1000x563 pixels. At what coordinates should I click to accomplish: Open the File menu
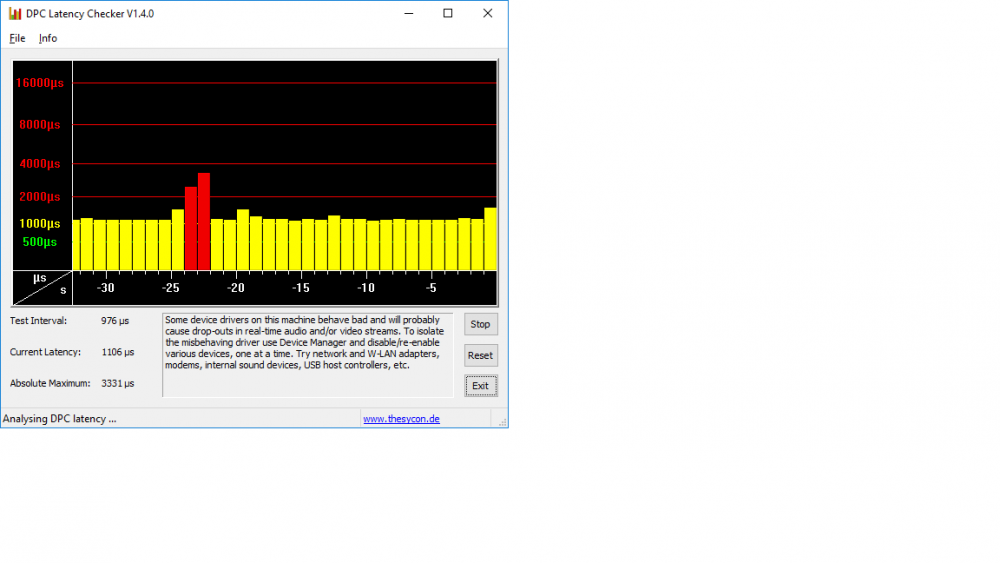click(x=17, y=38)
